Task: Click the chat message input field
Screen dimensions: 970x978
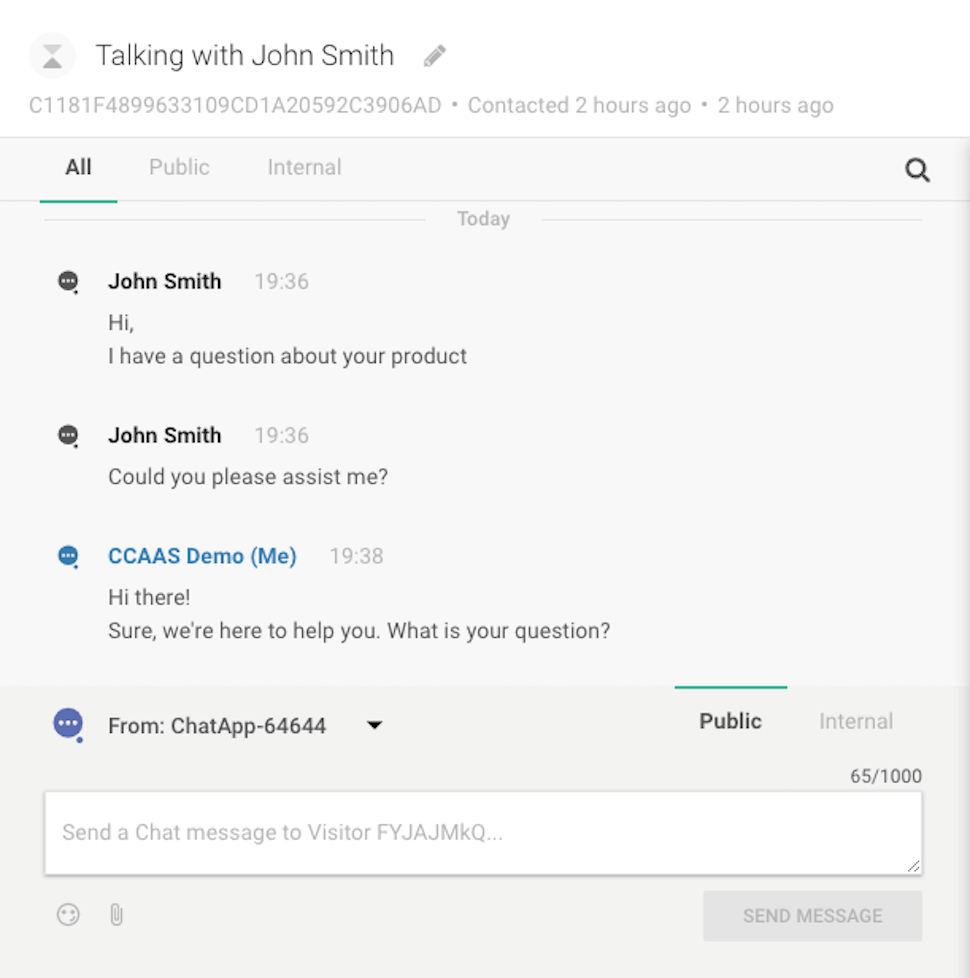Action: (x=482, y=833)
